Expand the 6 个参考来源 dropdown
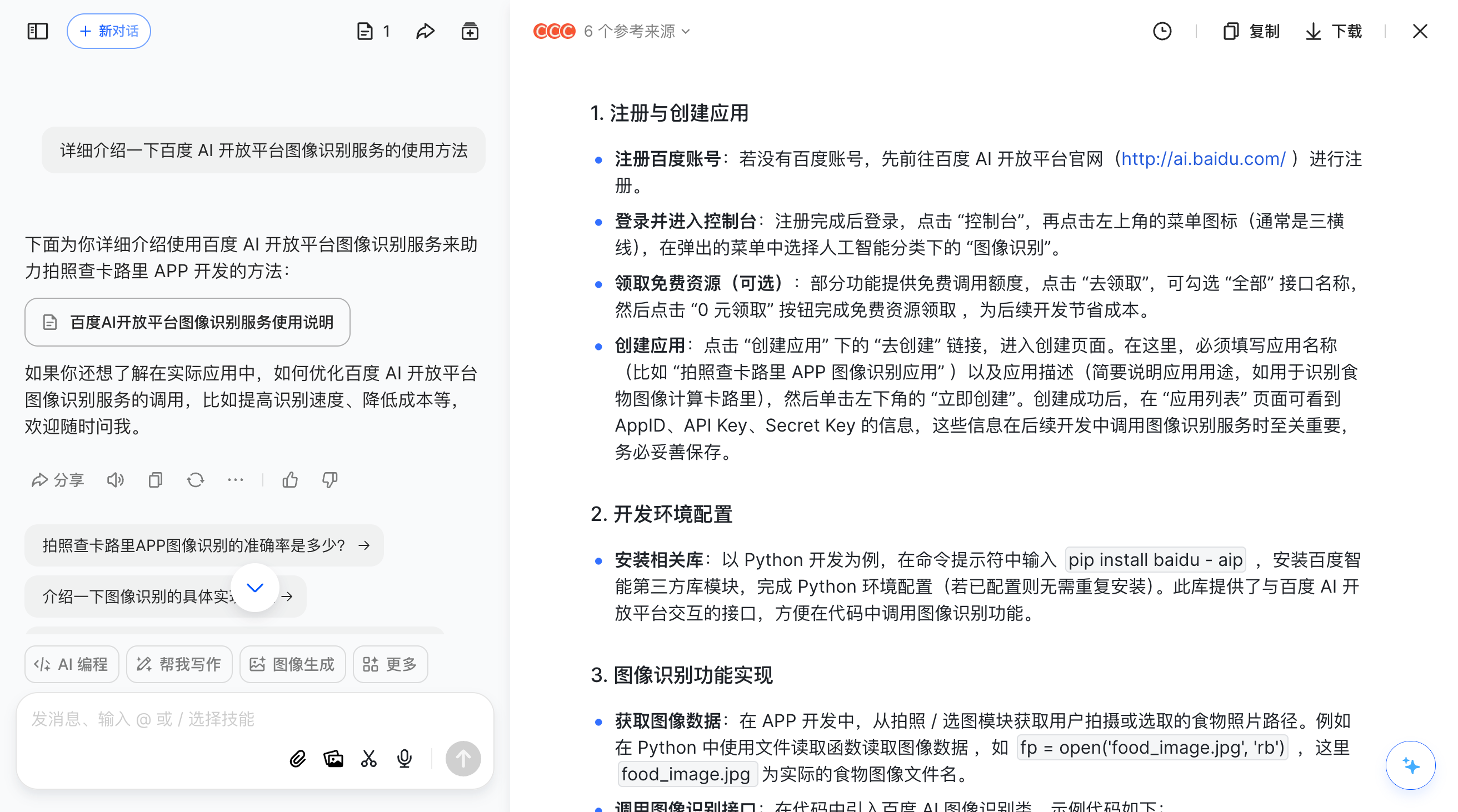Image resolution: width=1458 pixels, height=812 pixels. (636, 31)
